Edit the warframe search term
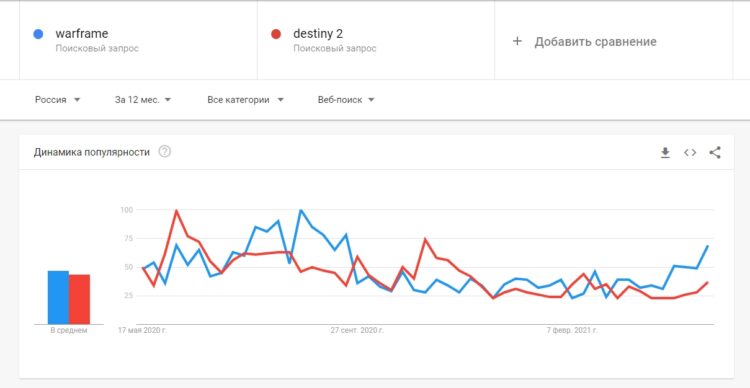 (82, 34)
